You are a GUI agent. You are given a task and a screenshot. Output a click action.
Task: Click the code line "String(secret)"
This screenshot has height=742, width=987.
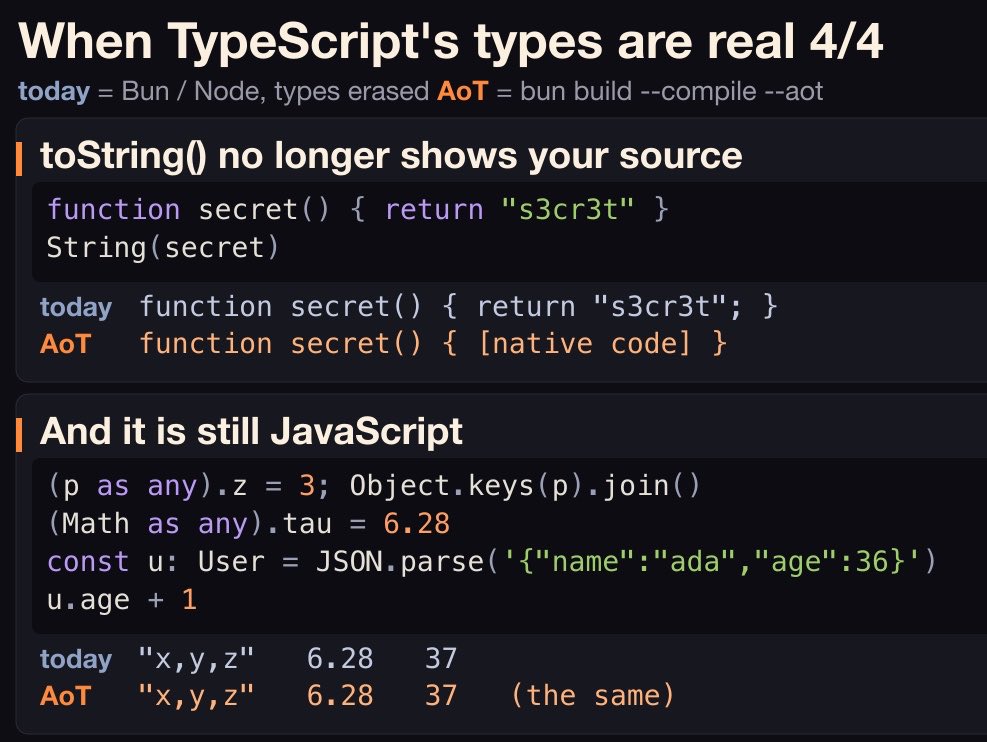coord(162,247)
